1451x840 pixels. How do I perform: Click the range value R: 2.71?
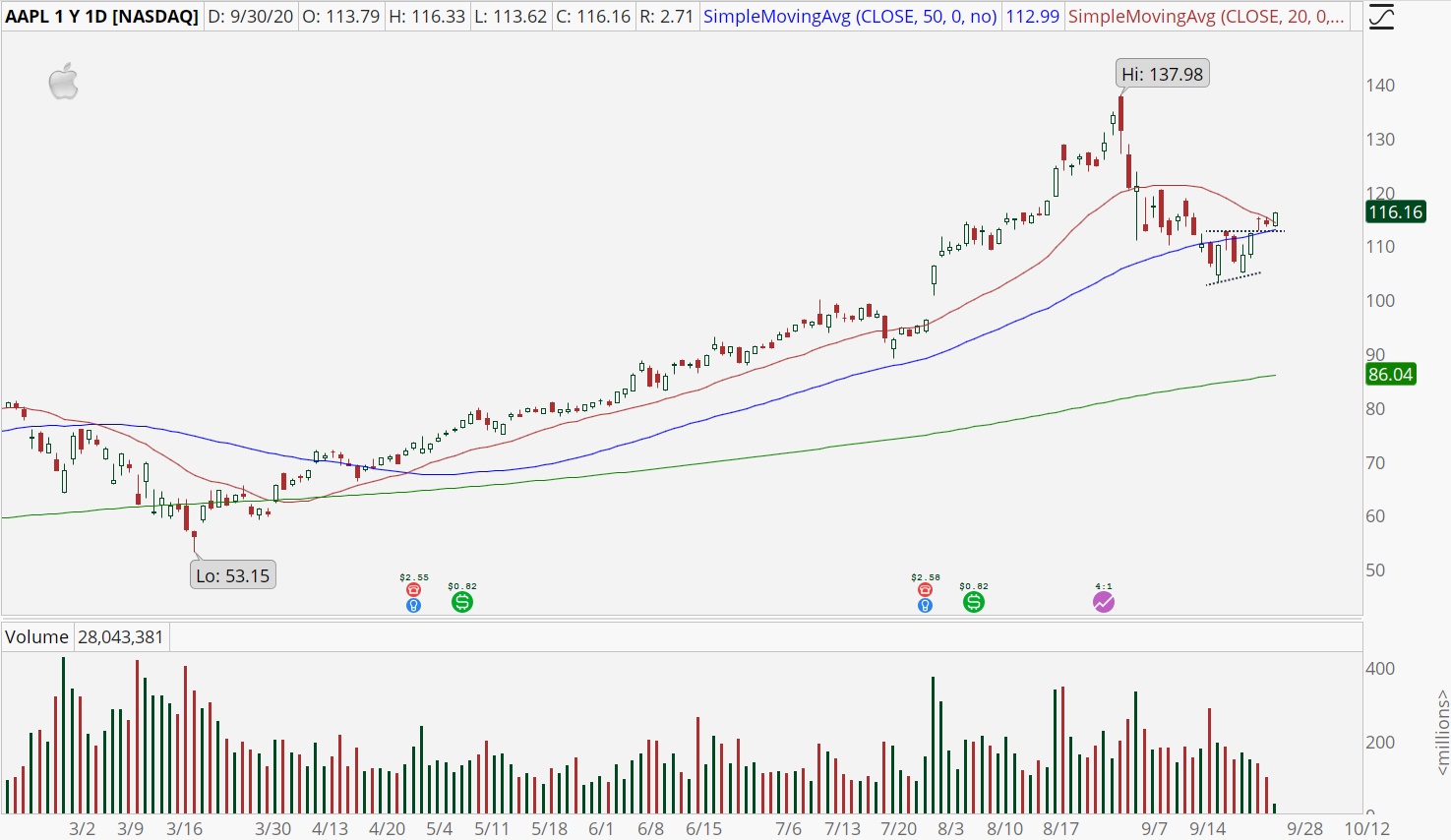(x=666, y=17)
